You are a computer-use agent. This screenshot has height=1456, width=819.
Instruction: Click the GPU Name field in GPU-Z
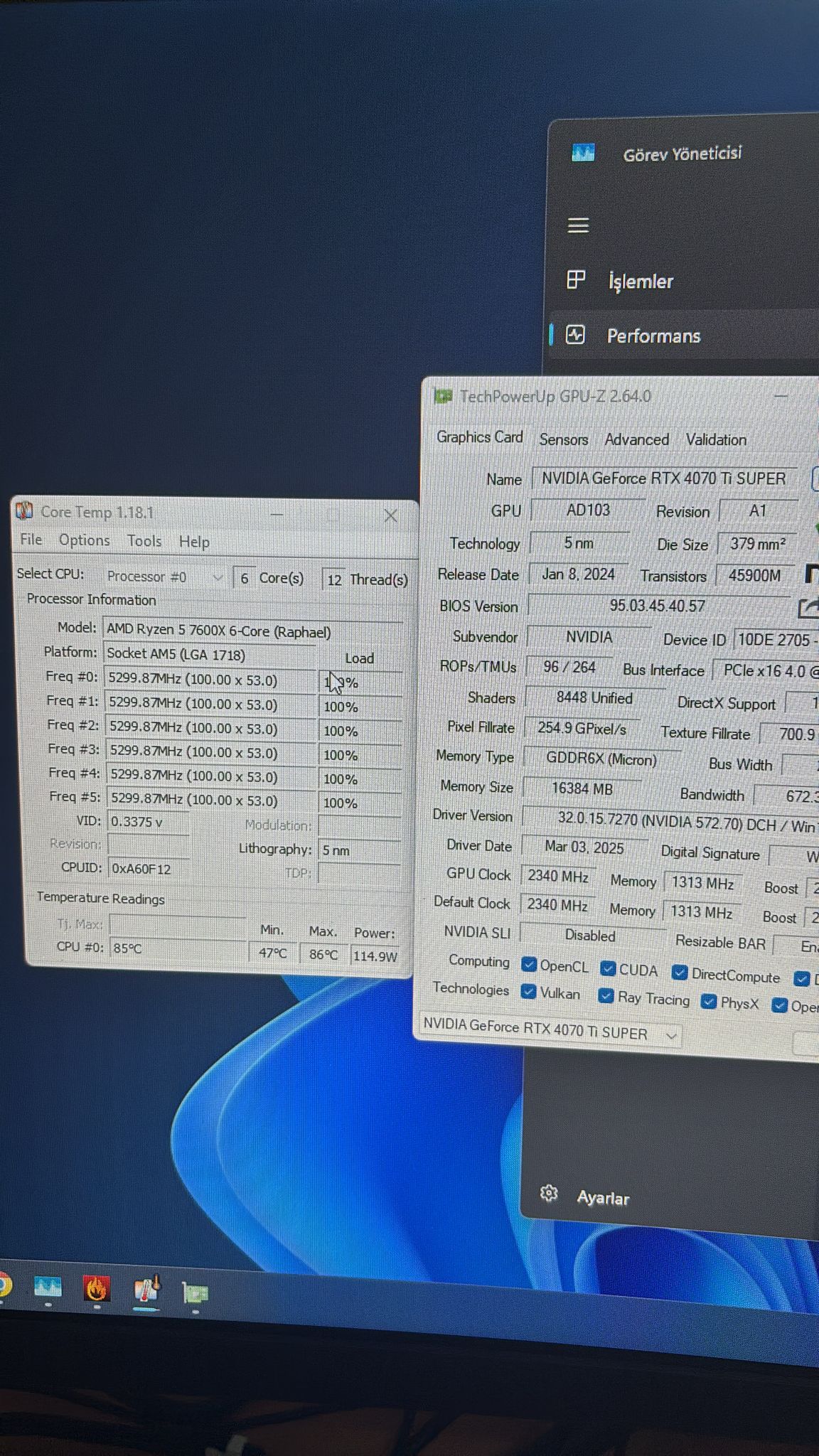(x=663, y=478)
